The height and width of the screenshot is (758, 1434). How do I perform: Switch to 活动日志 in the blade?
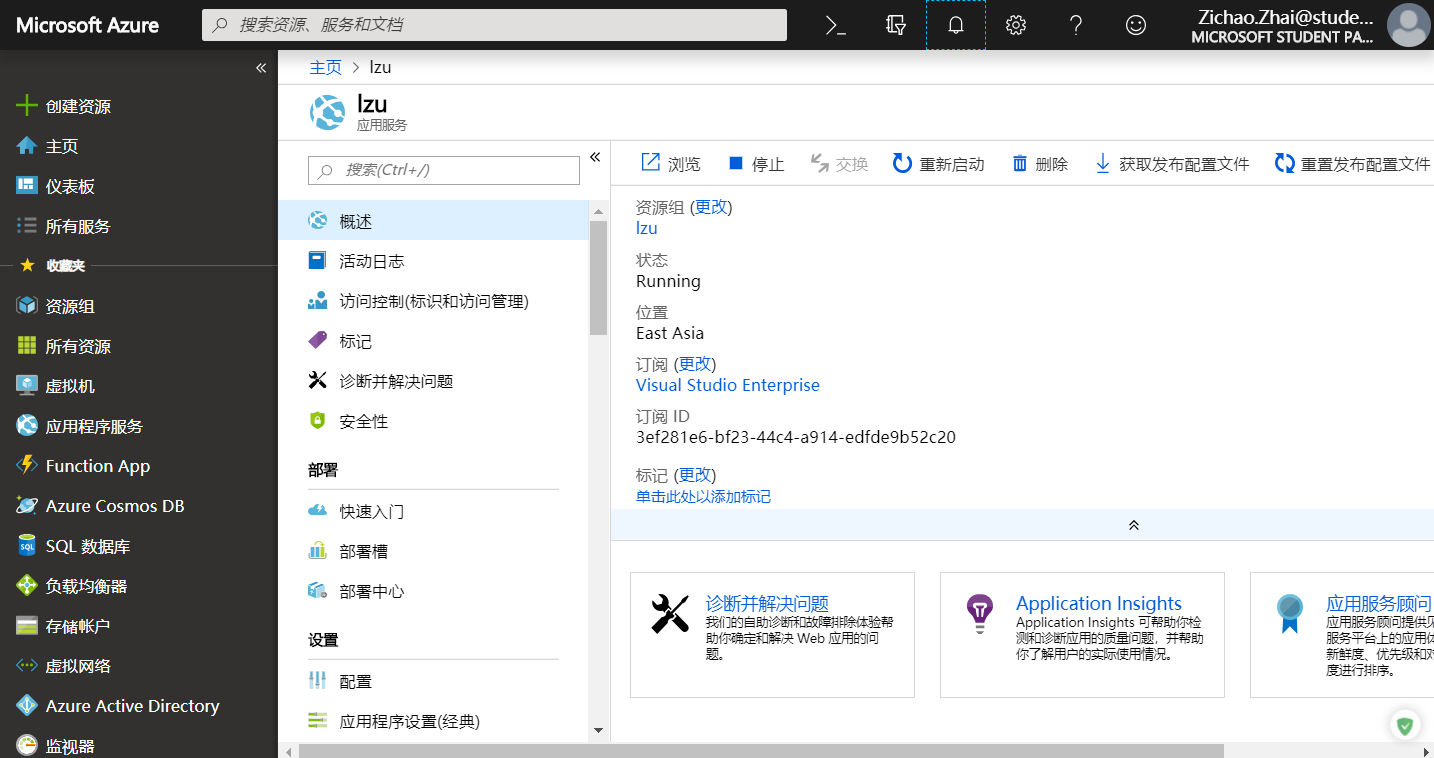coord(370,261)
